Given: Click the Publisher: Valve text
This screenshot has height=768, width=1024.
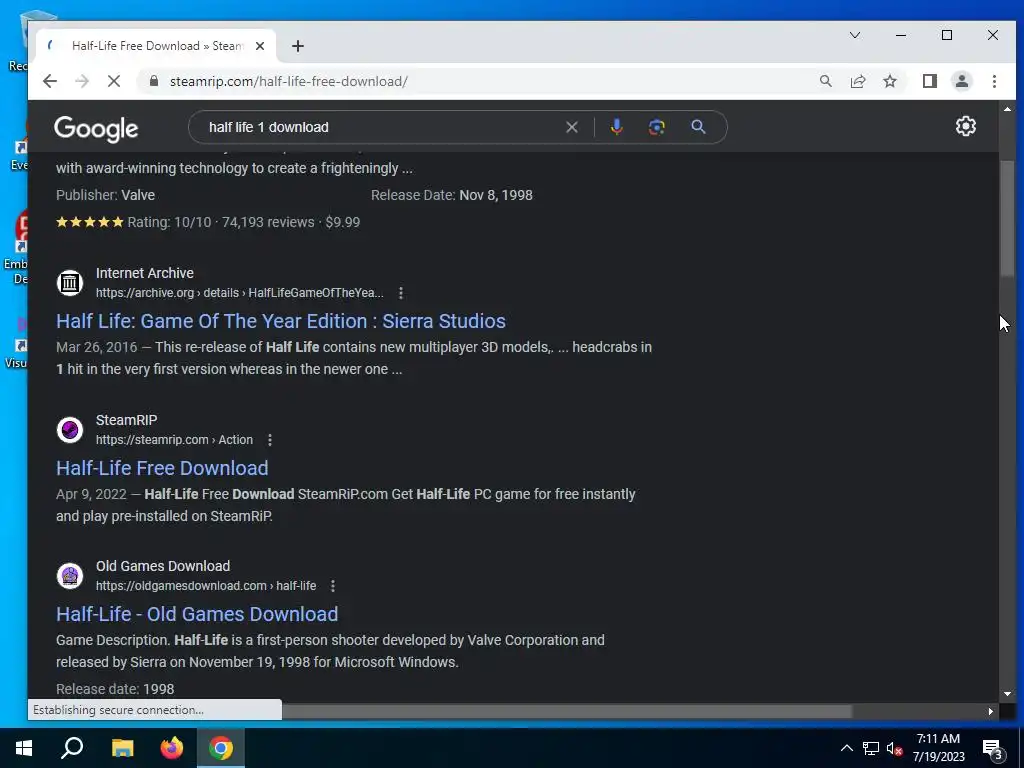Looking at the screenshot, I should pyautogui.click(x=105, y=195).
